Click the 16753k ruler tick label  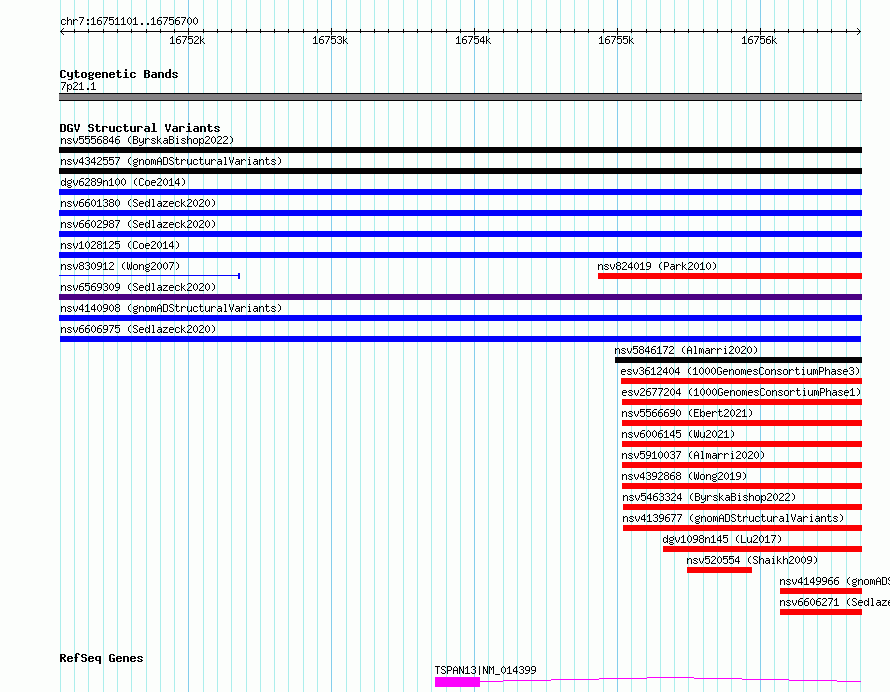click(330, 40)
